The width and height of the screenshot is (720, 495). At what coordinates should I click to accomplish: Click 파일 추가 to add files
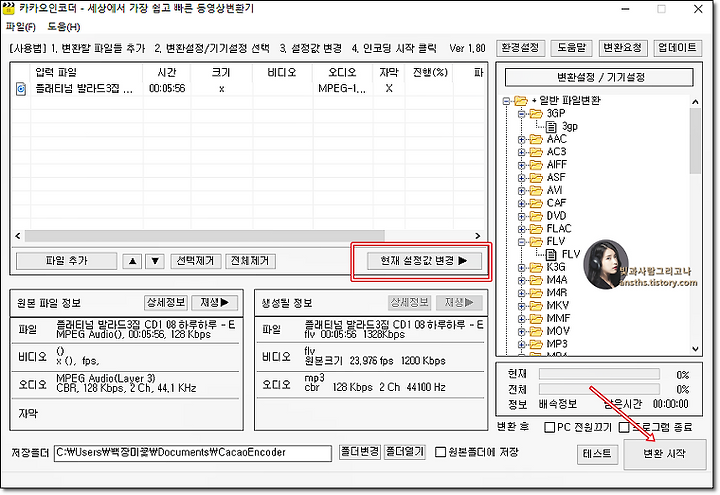[x=67, y=261]
